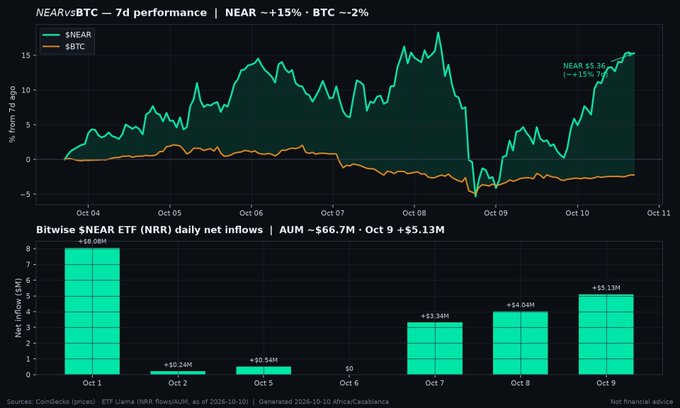The height and width of the screenshot is (408, 680).
Task: Click the +$3.34M bar value label
Action: tap(435, 316)
